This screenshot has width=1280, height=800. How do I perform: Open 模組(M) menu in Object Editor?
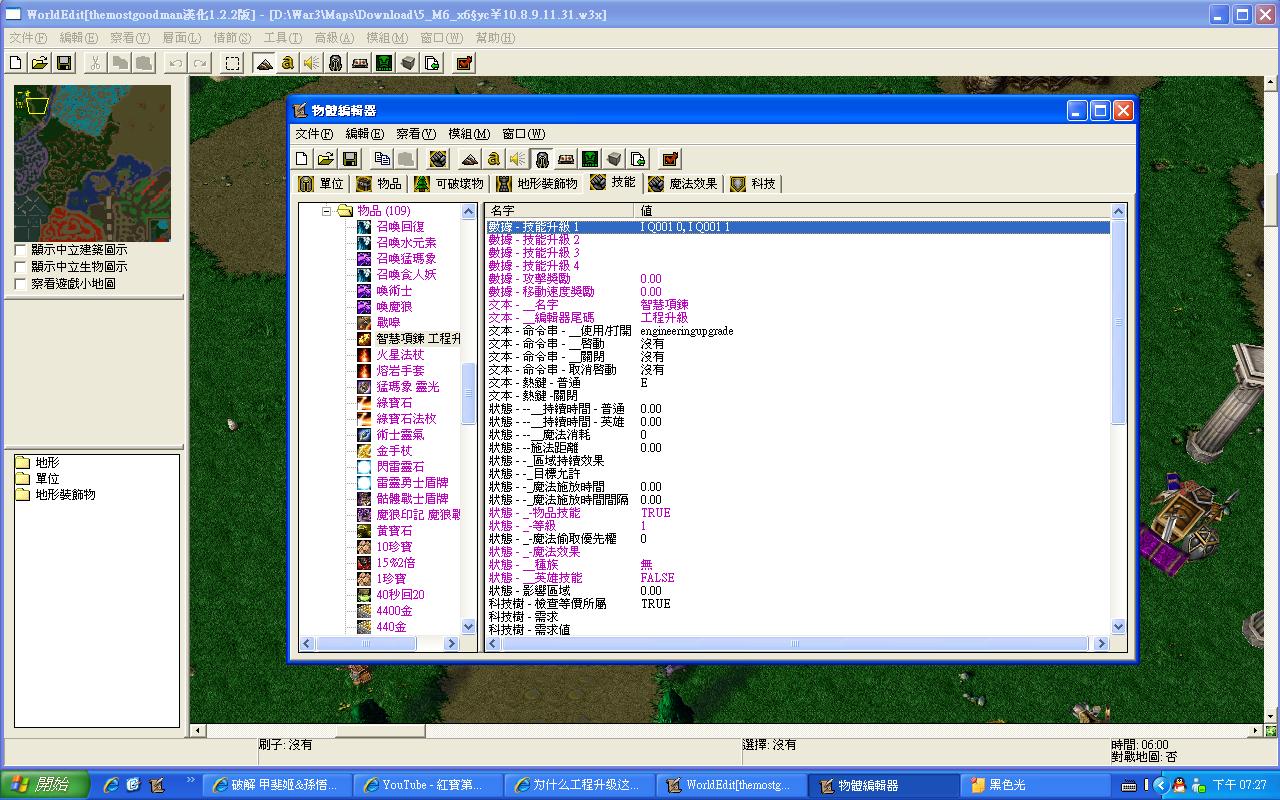click(469, 134)
